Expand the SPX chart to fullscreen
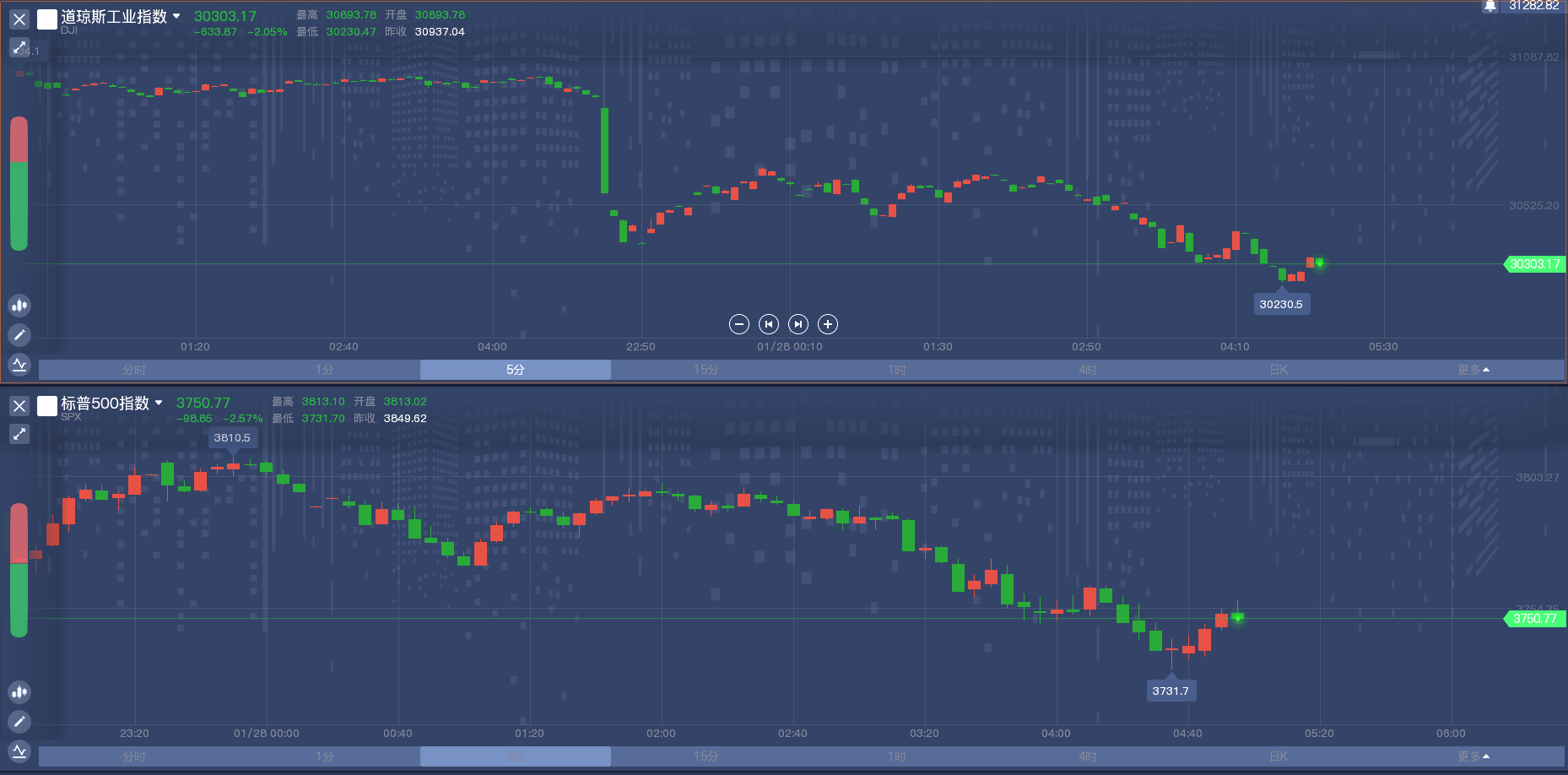Screen dimensions: 1568x775 [19, 434]
